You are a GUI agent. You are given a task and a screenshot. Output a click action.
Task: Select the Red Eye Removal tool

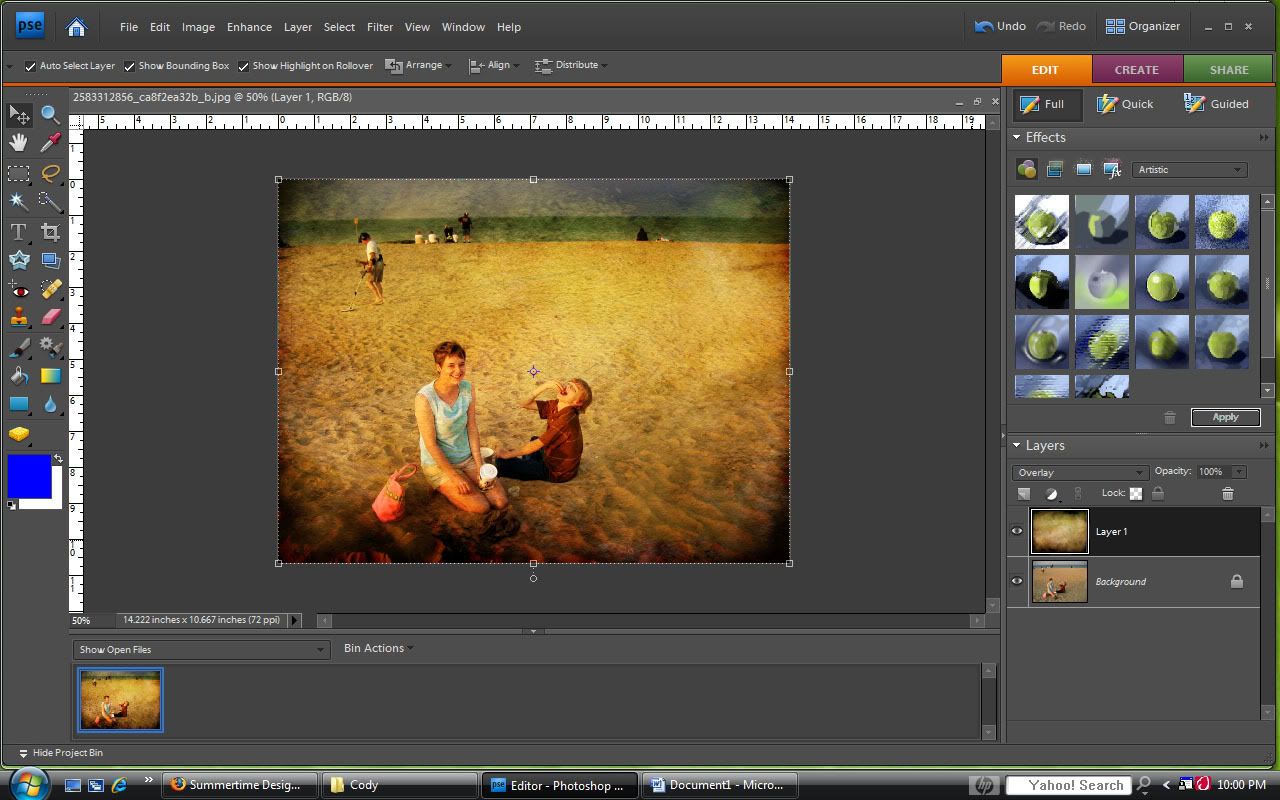pos(19,289)
